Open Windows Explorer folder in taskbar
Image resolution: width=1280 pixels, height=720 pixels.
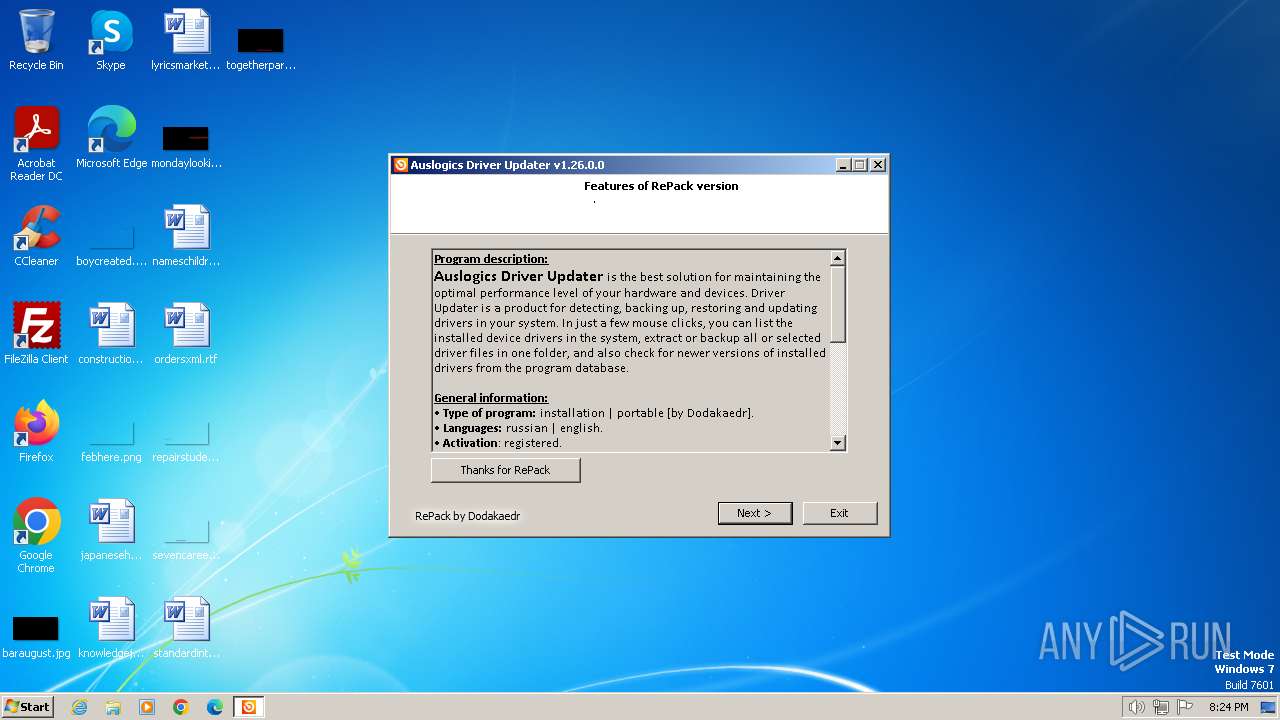coord(113,707)
